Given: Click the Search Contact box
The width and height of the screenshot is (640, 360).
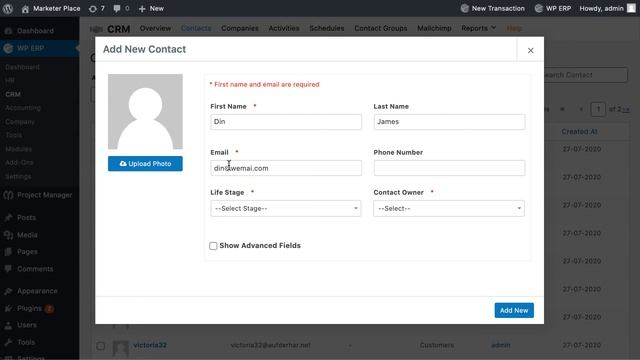Looking at the screenshot, I should [x=586, y=75].
